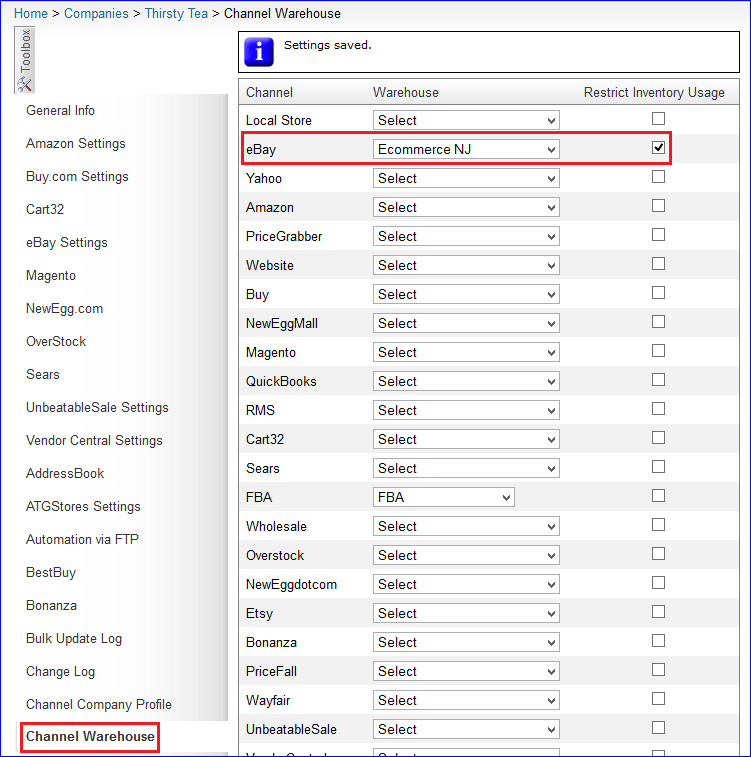
Task: Open FBA warehouse dropdown
Action: (x=444, y=497)
